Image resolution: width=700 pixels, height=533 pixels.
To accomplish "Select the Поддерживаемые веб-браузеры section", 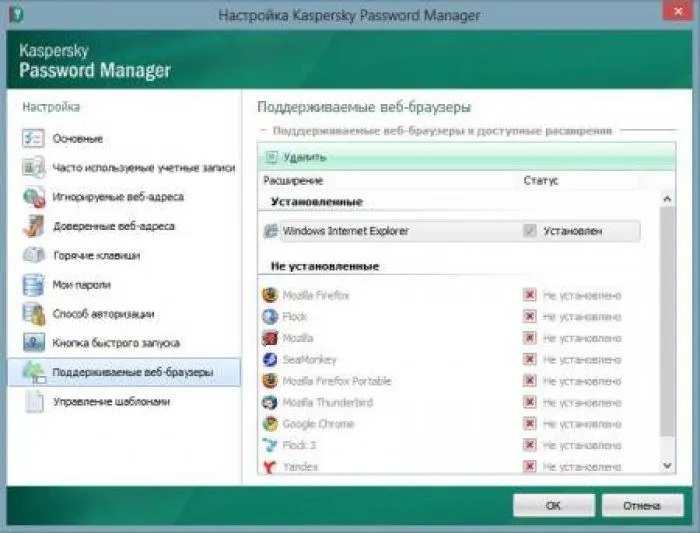I will tap(124, 372).
